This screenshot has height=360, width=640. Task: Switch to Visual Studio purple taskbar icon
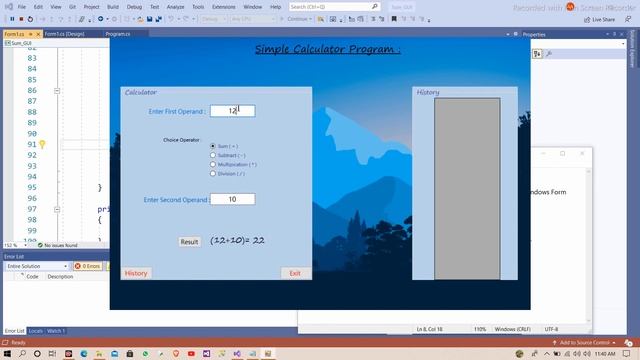pyautogui.click(x=237, y=353)
